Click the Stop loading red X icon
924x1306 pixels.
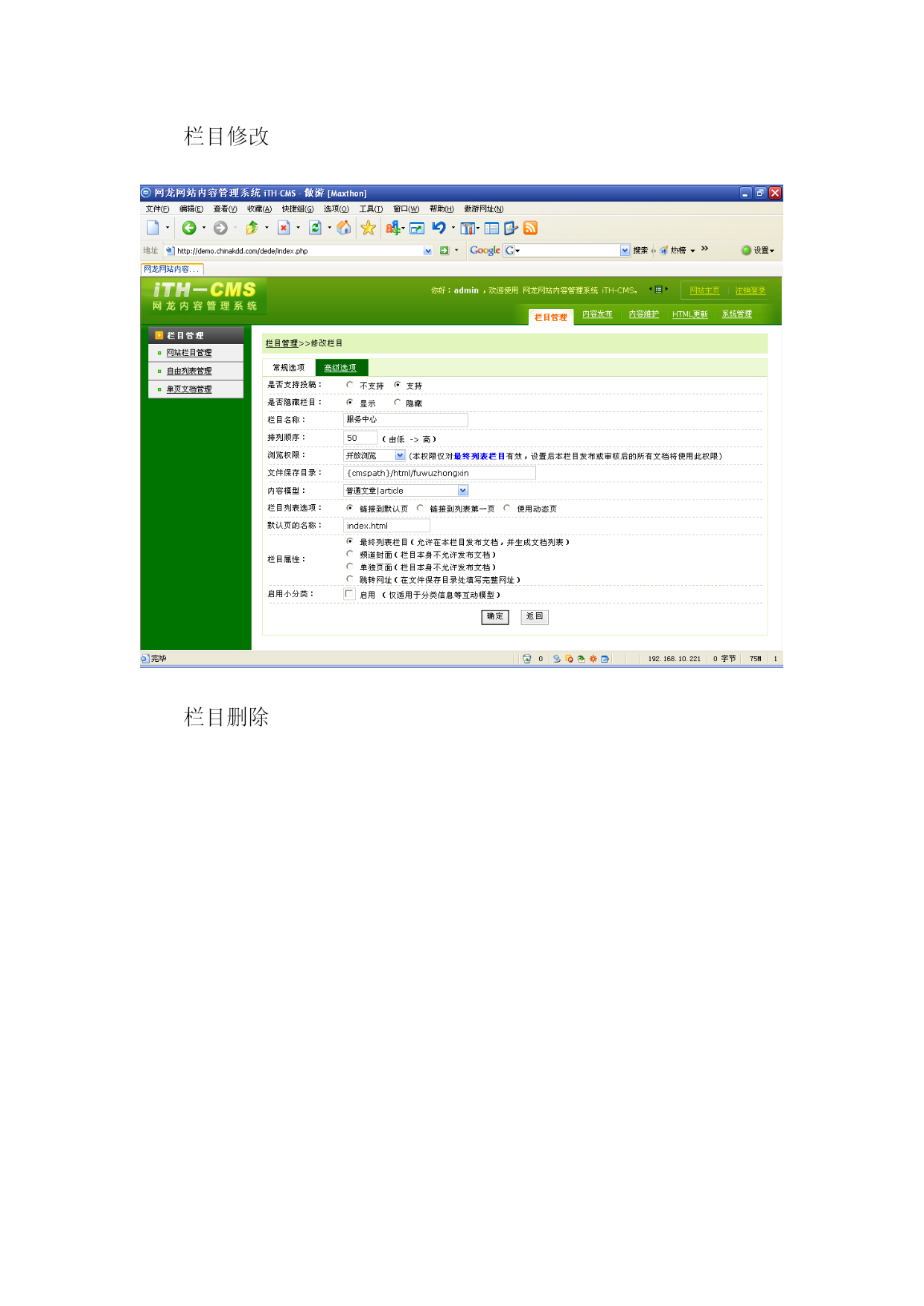(x=284, y=228)
